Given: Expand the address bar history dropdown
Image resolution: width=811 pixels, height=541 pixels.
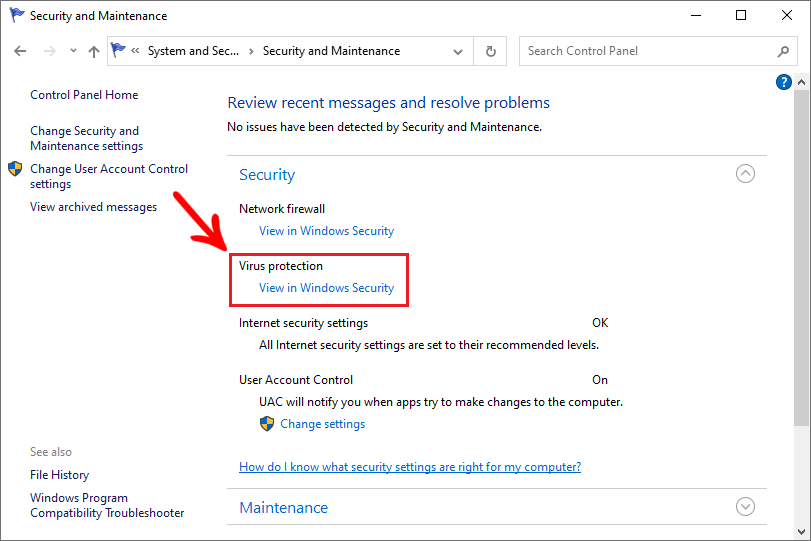Looking at the screenshot, I should (458, 52).
